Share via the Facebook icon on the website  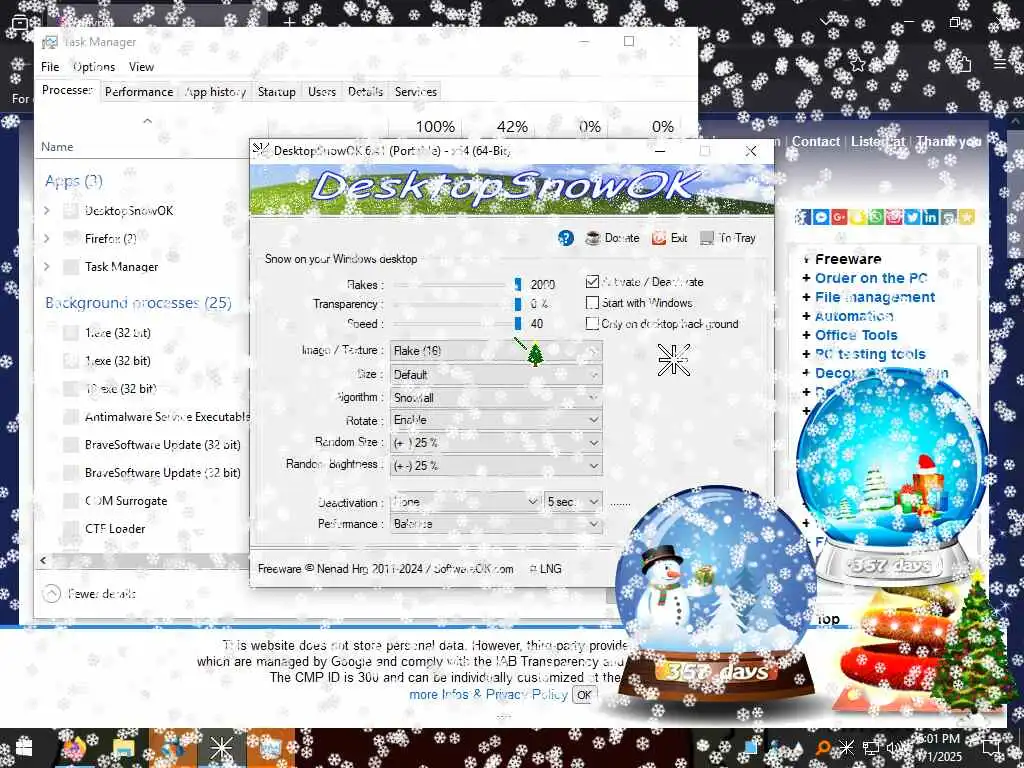[803, 217]
